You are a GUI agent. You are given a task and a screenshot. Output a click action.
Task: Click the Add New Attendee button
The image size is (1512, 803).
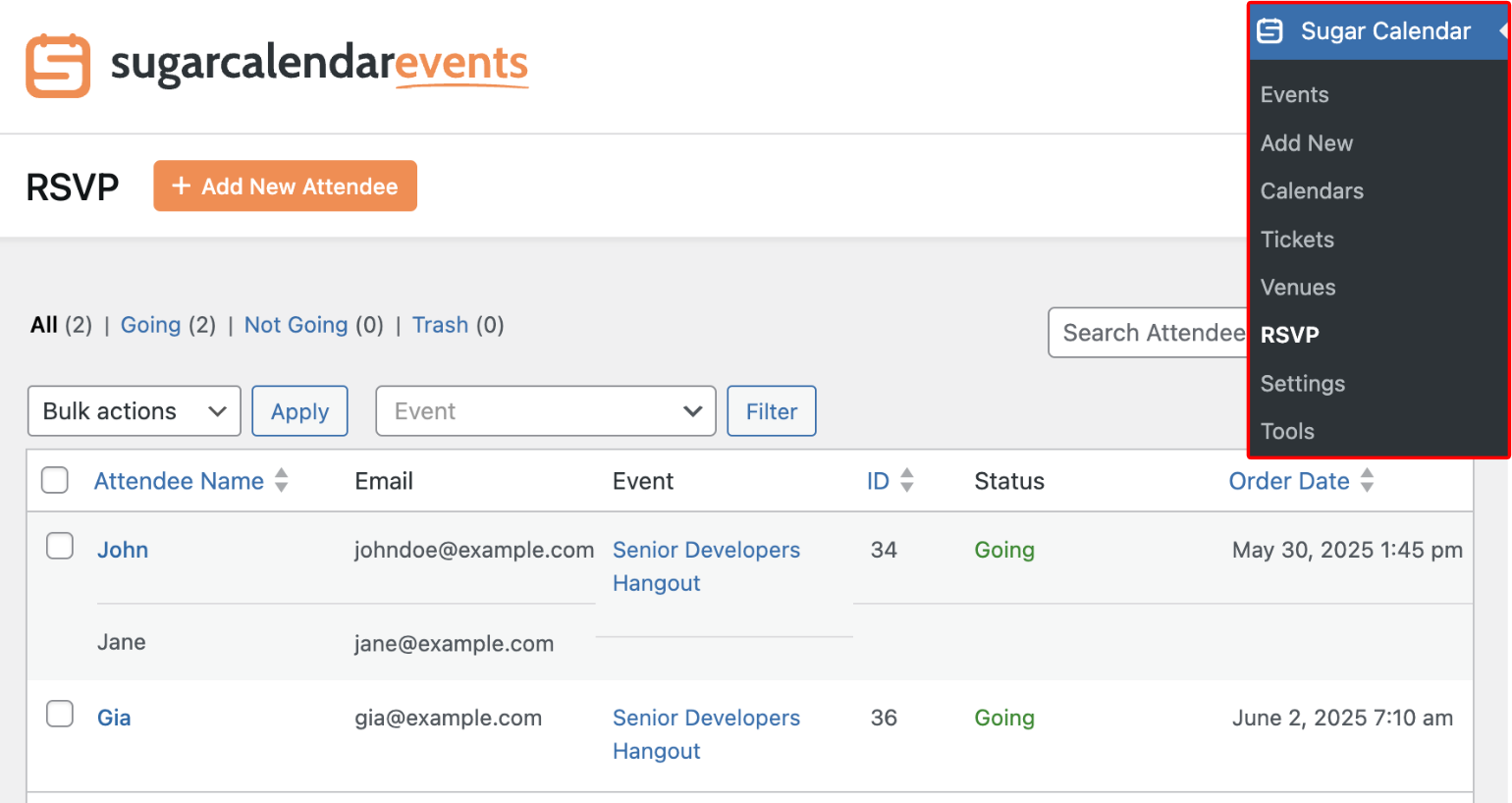(x=285, y=186)
